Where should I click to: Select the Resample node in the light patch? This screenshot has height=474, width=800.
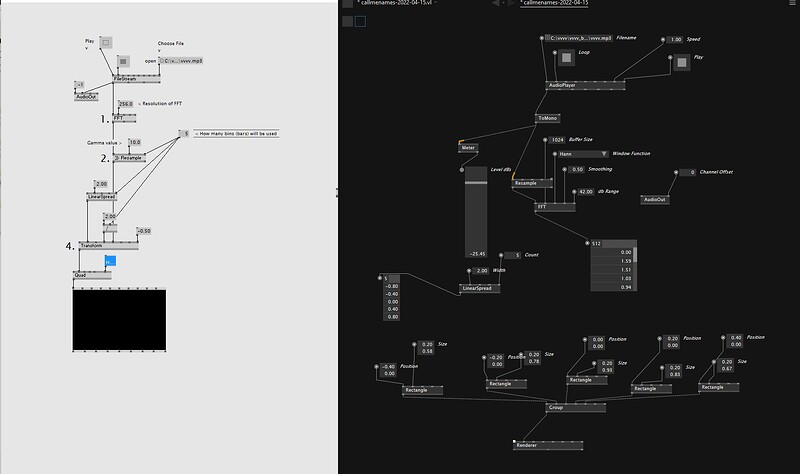tap(130, 158)
